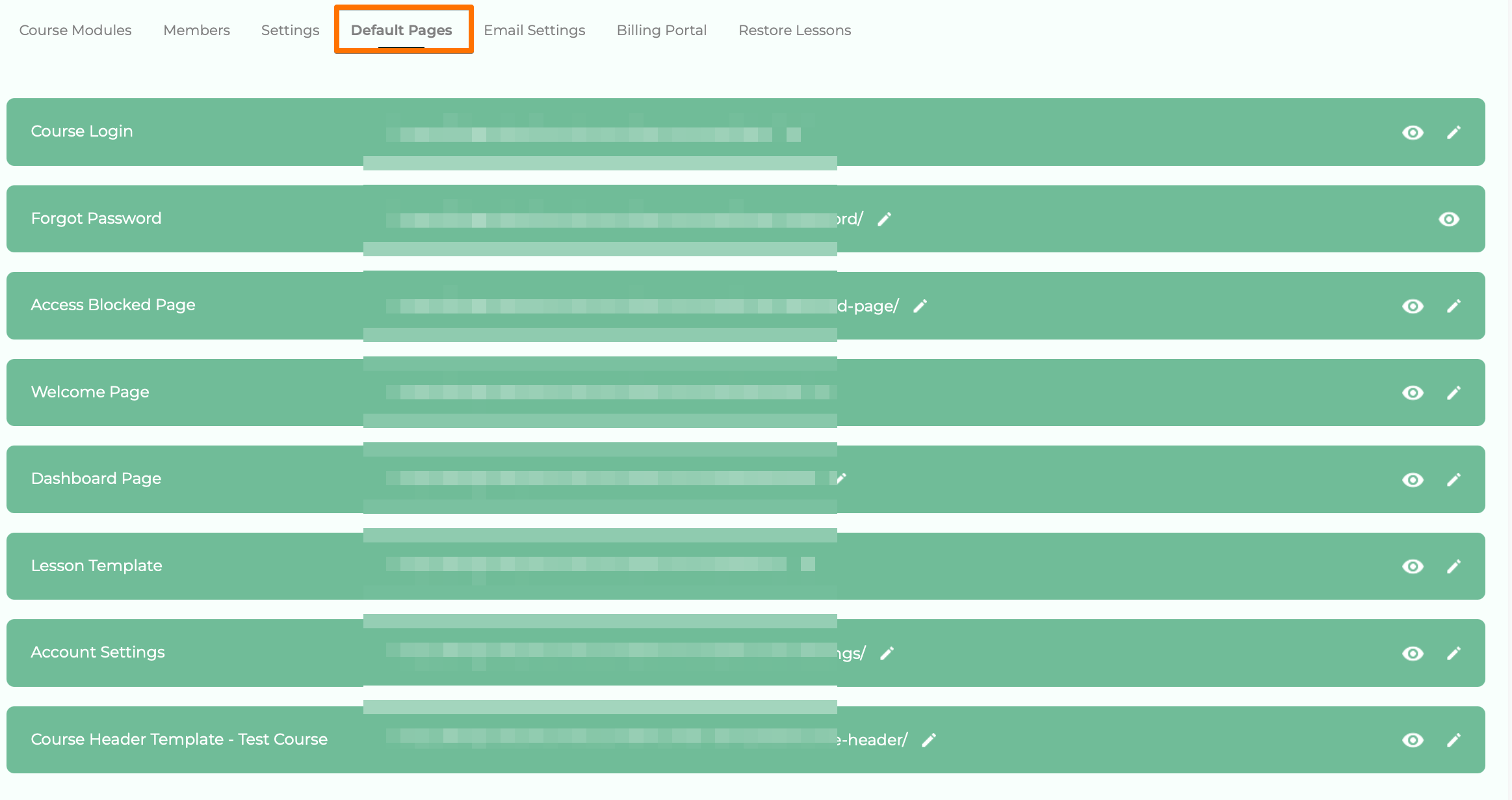Click the Dashboard Page edit pencil at right
Screen dimensions: 1512x800
click(1453, 480)
